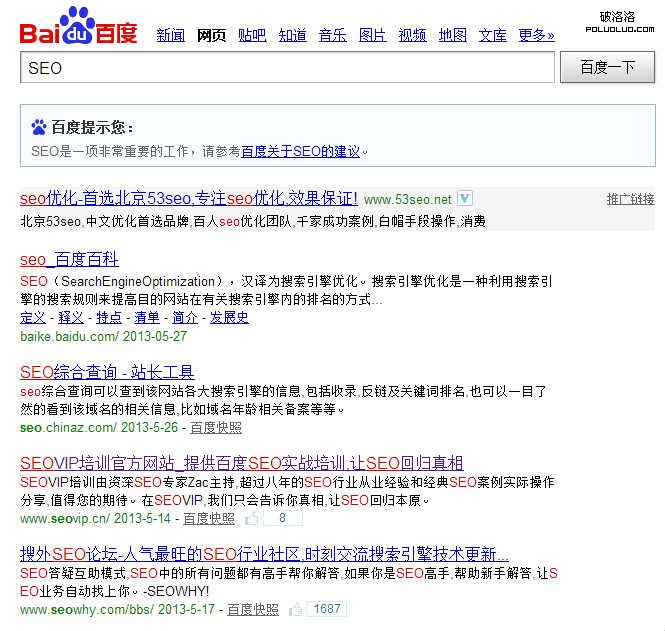The width and height of the screenshot is (665, 631).
Task: Select the 网页 search tab
Action: tap(211, 35)
